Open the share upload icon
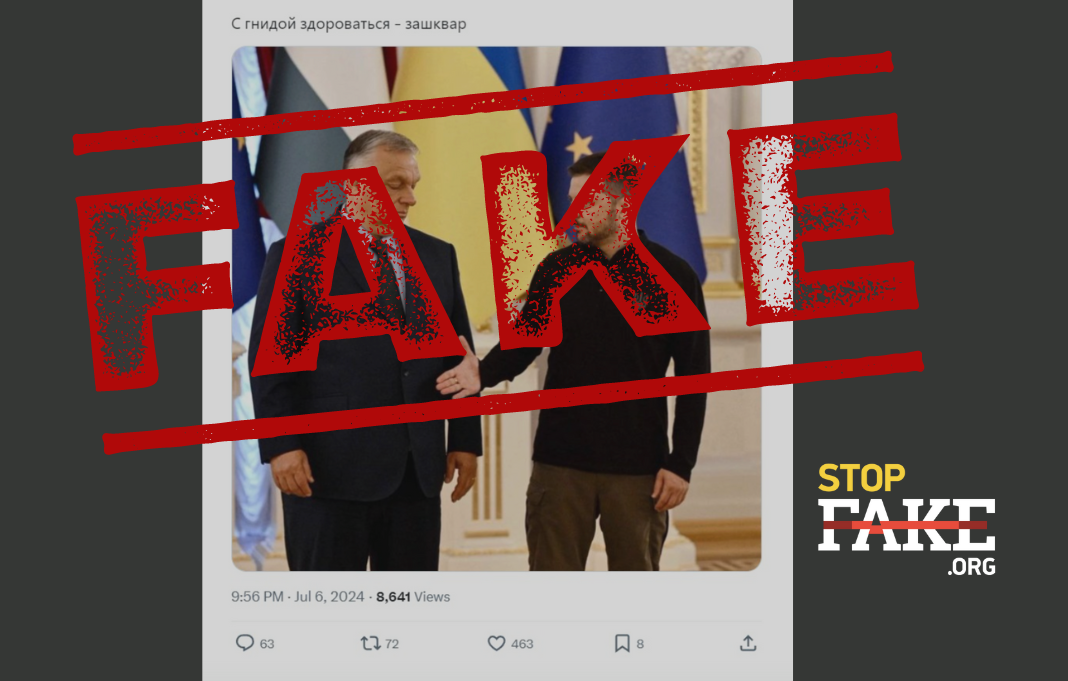The height and width of the screenshot is (681, 1068). 748,643
